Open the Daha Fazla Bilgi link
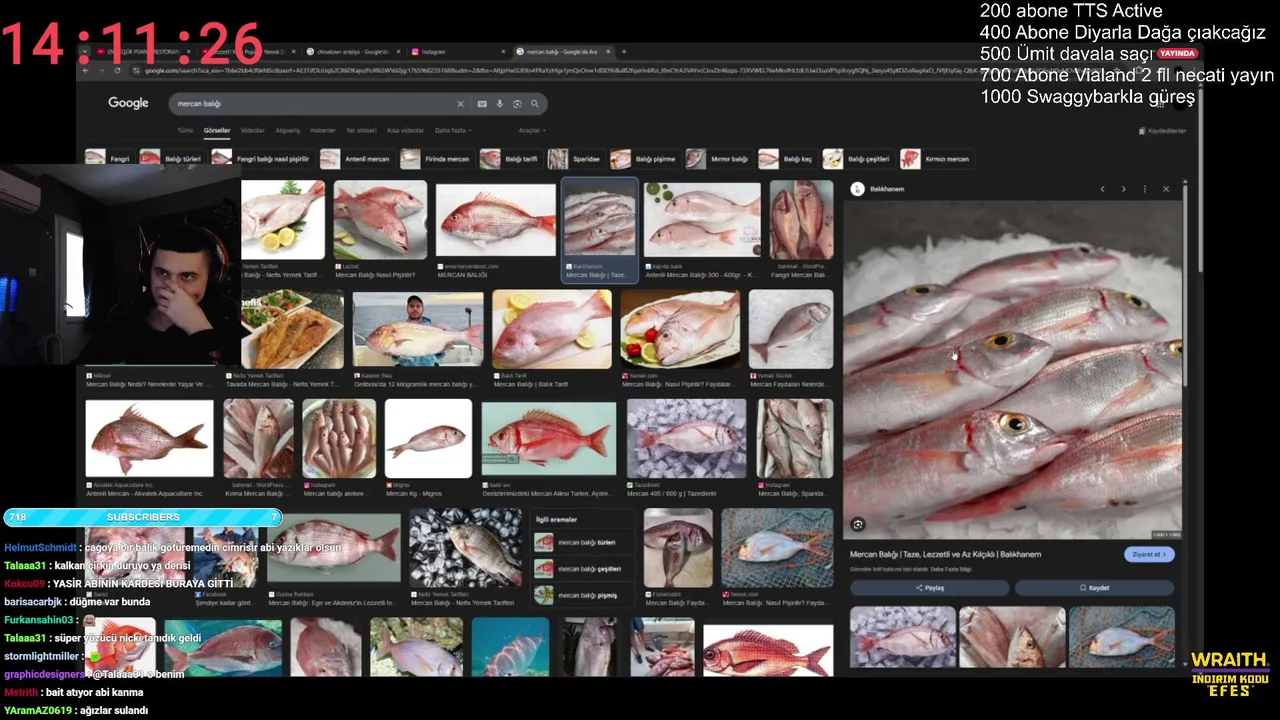 [x=952, y=569]
